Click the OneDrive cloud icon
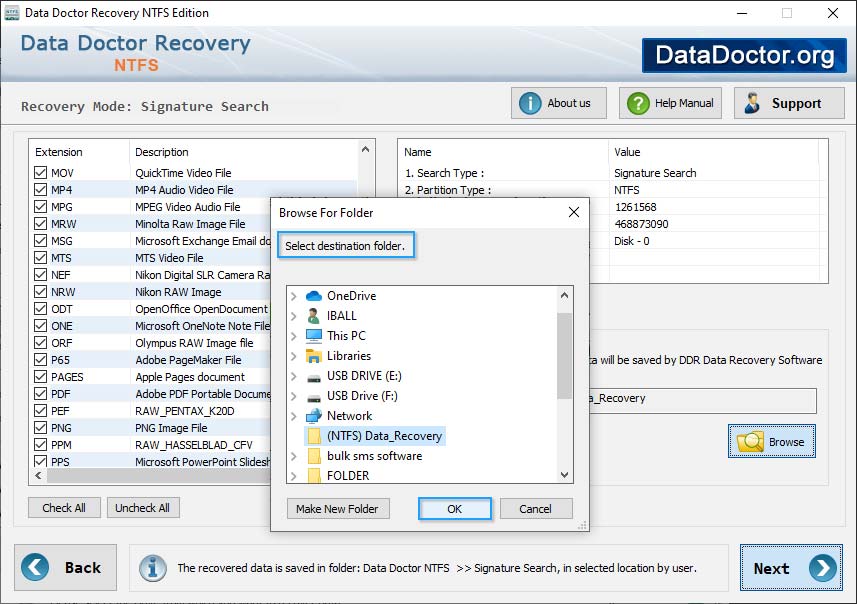The height and width of the screenshot is (604, 857). (314, 296)
